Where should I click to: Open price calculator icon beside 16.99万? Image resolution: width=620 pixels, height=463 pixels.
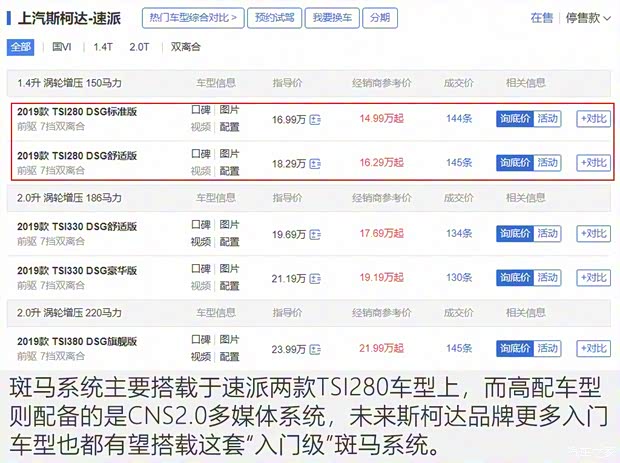315,119
